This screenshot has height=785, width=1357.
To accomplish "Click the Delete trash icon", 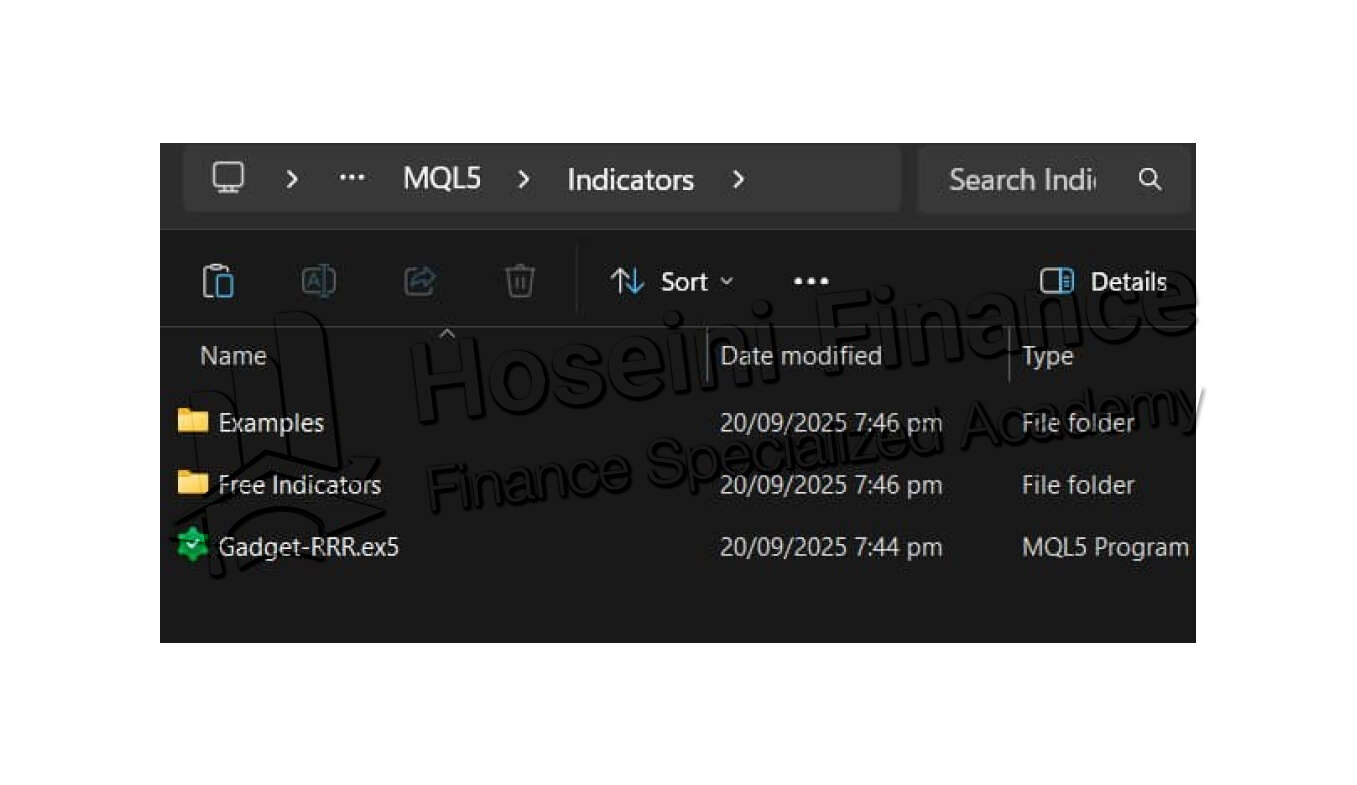I will pyautogui.click(x=519, y=282).
